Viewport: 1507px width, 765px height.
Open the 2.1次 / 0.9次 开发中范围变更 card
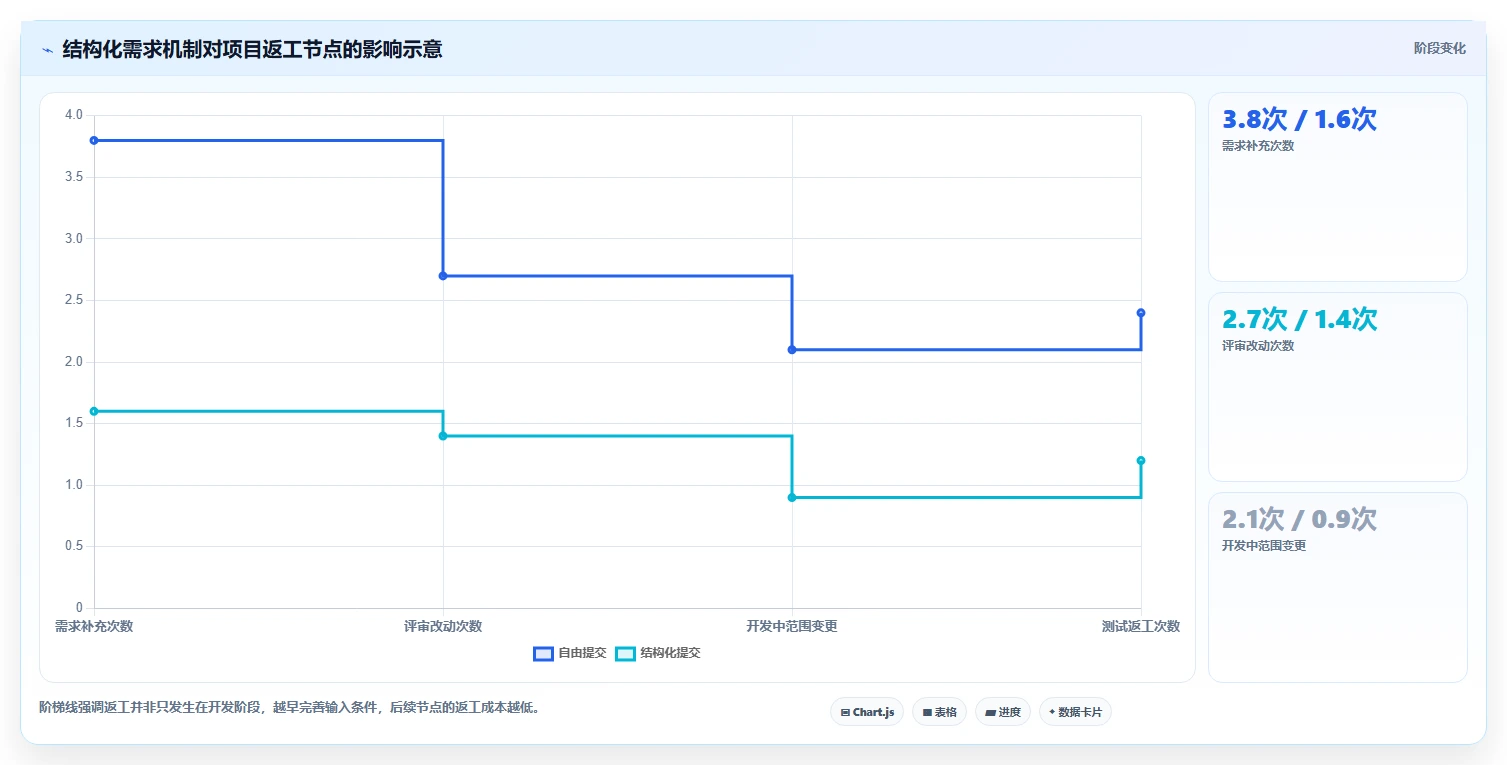pos(1338,587)
